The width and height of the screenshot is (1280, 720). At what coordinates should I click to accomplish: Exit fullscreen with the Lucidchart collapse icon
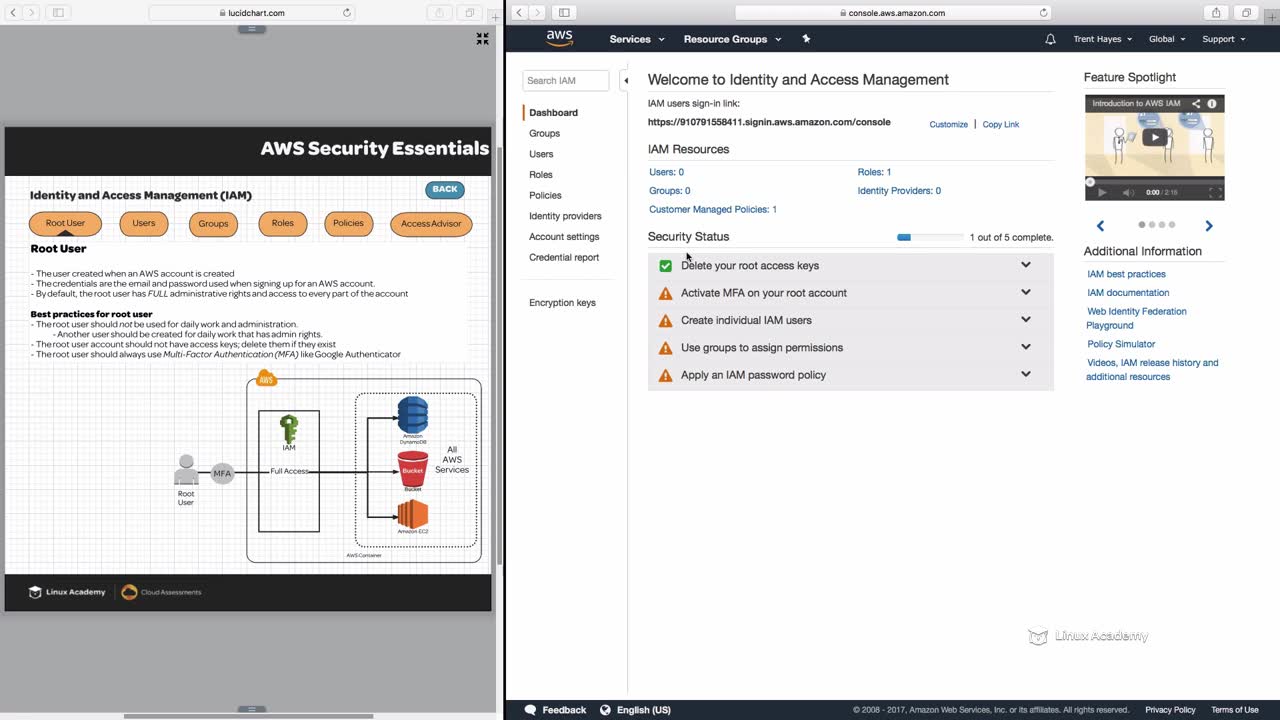point(482,38)
